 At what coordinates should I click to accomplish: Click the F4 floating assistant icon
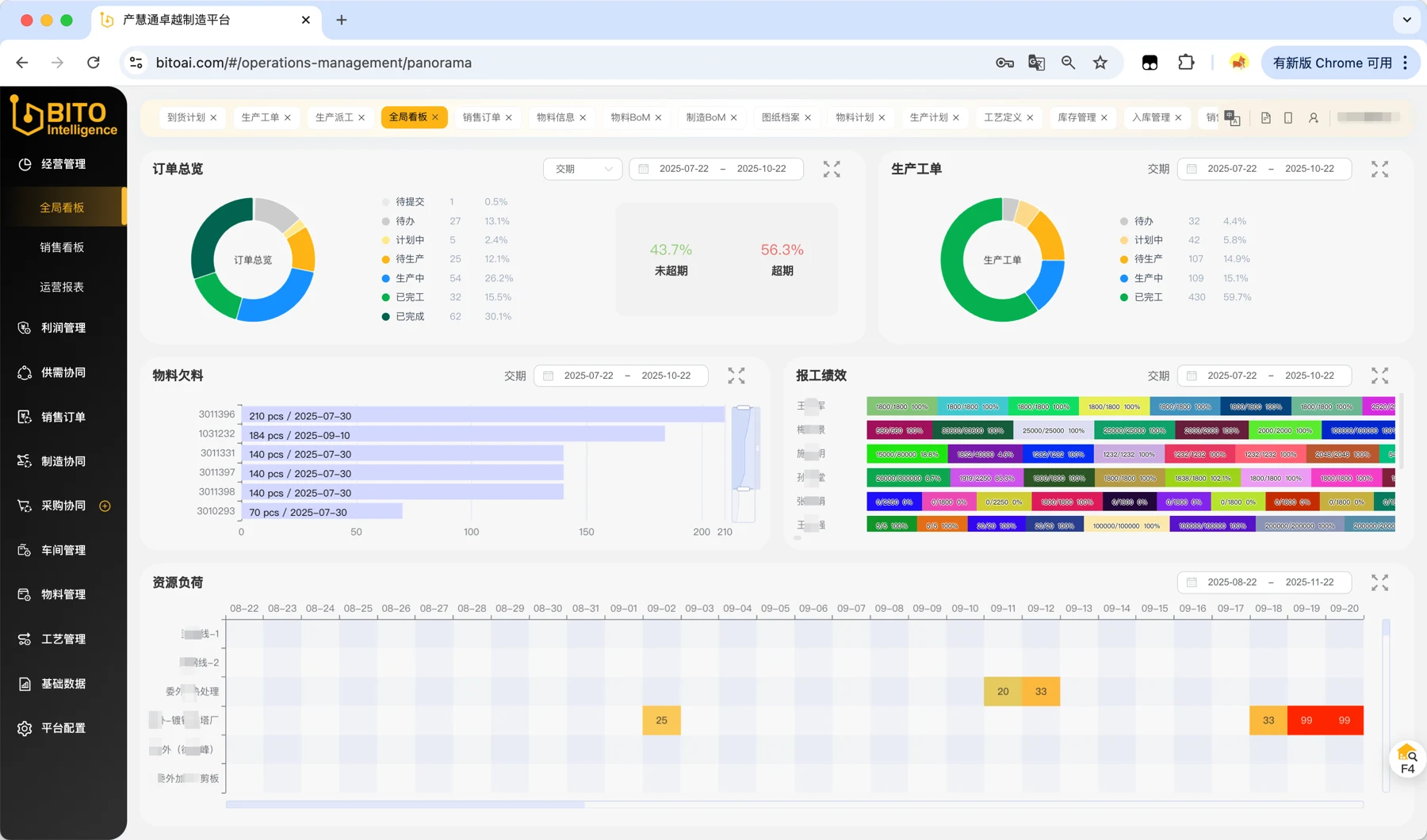(1408, 759)
